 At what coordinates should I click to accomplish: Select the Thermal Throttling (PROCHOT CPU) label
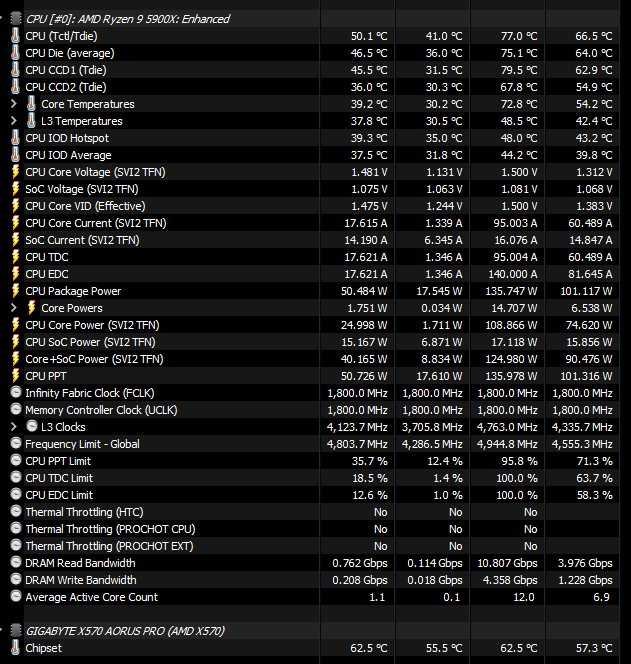click(110, 529)
